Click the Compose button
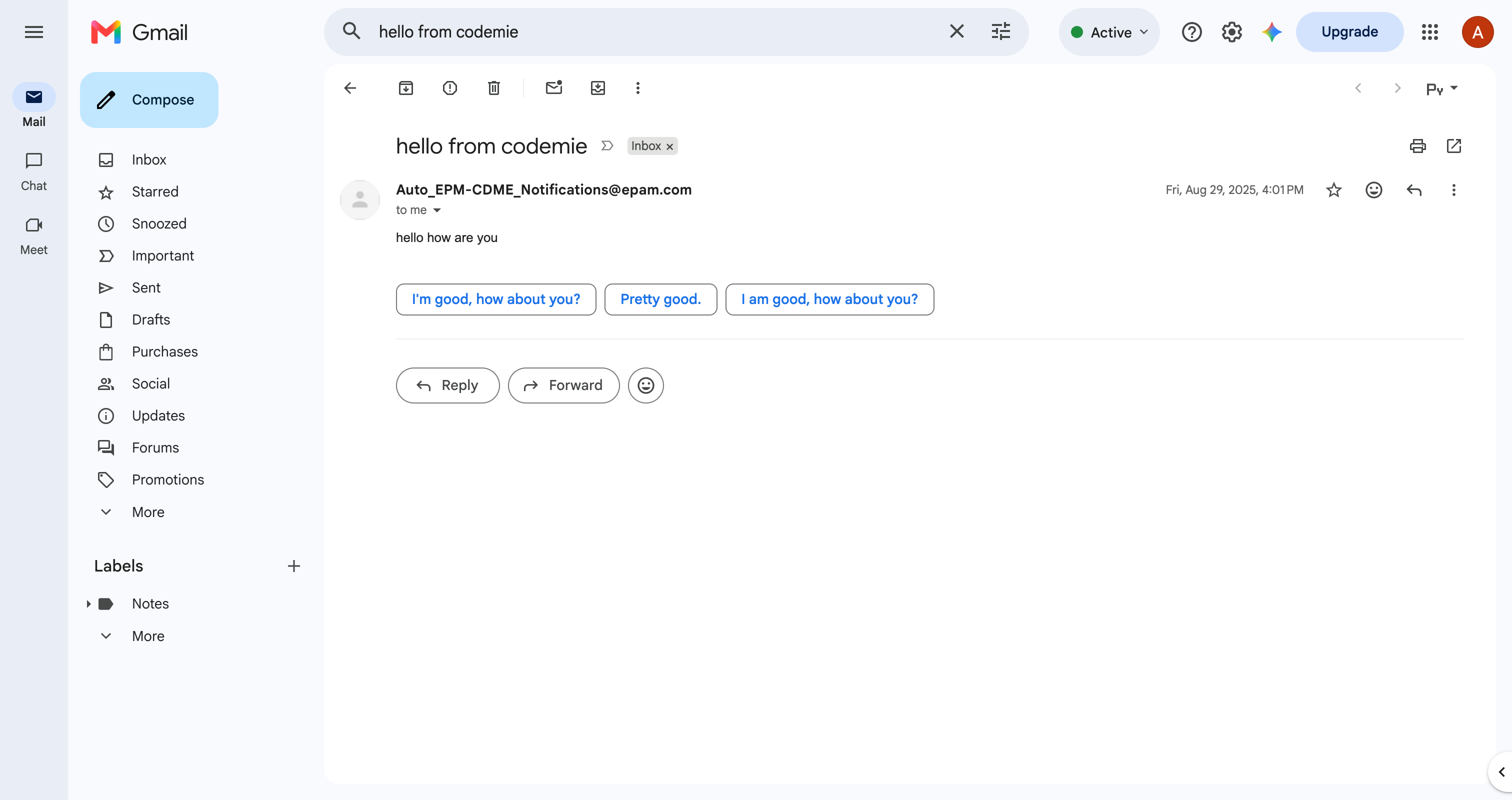The width and height of the screenshot is (1512, 800). 149,100
